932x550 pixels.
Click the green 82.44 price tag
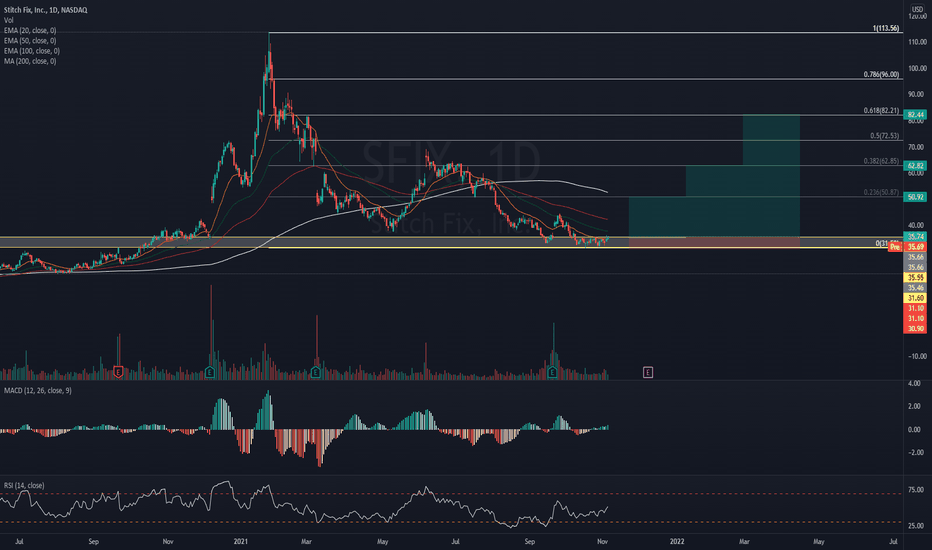pyautogui.click(x=915, y=115)
